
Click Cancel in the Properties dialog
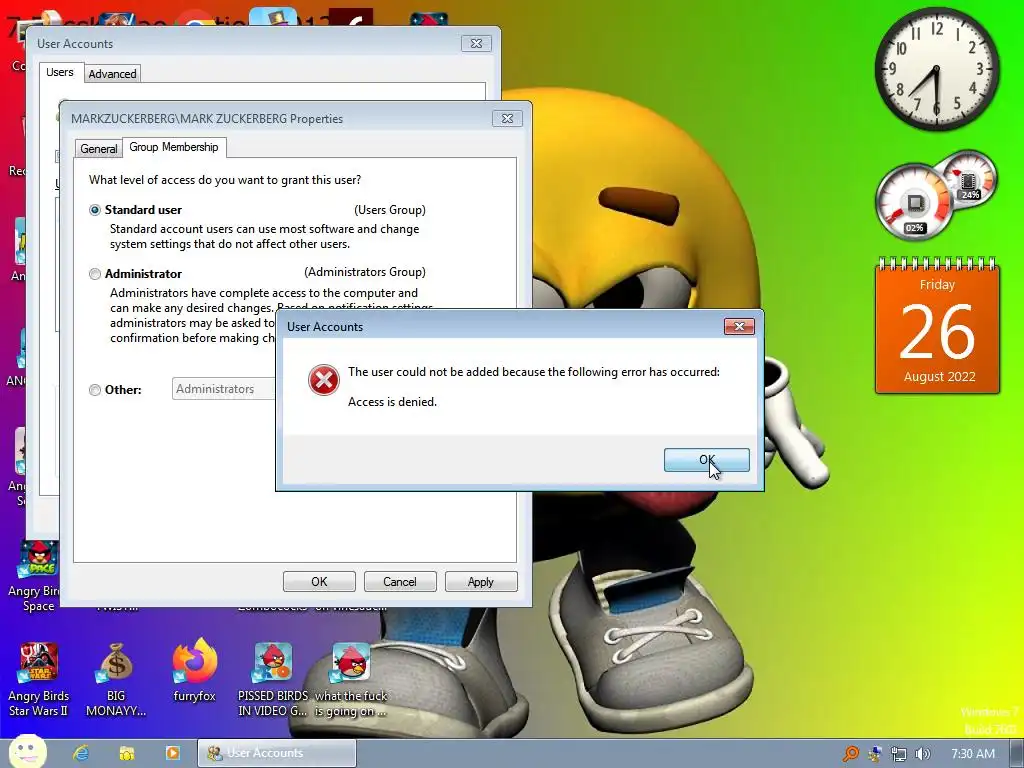point(400,581)
